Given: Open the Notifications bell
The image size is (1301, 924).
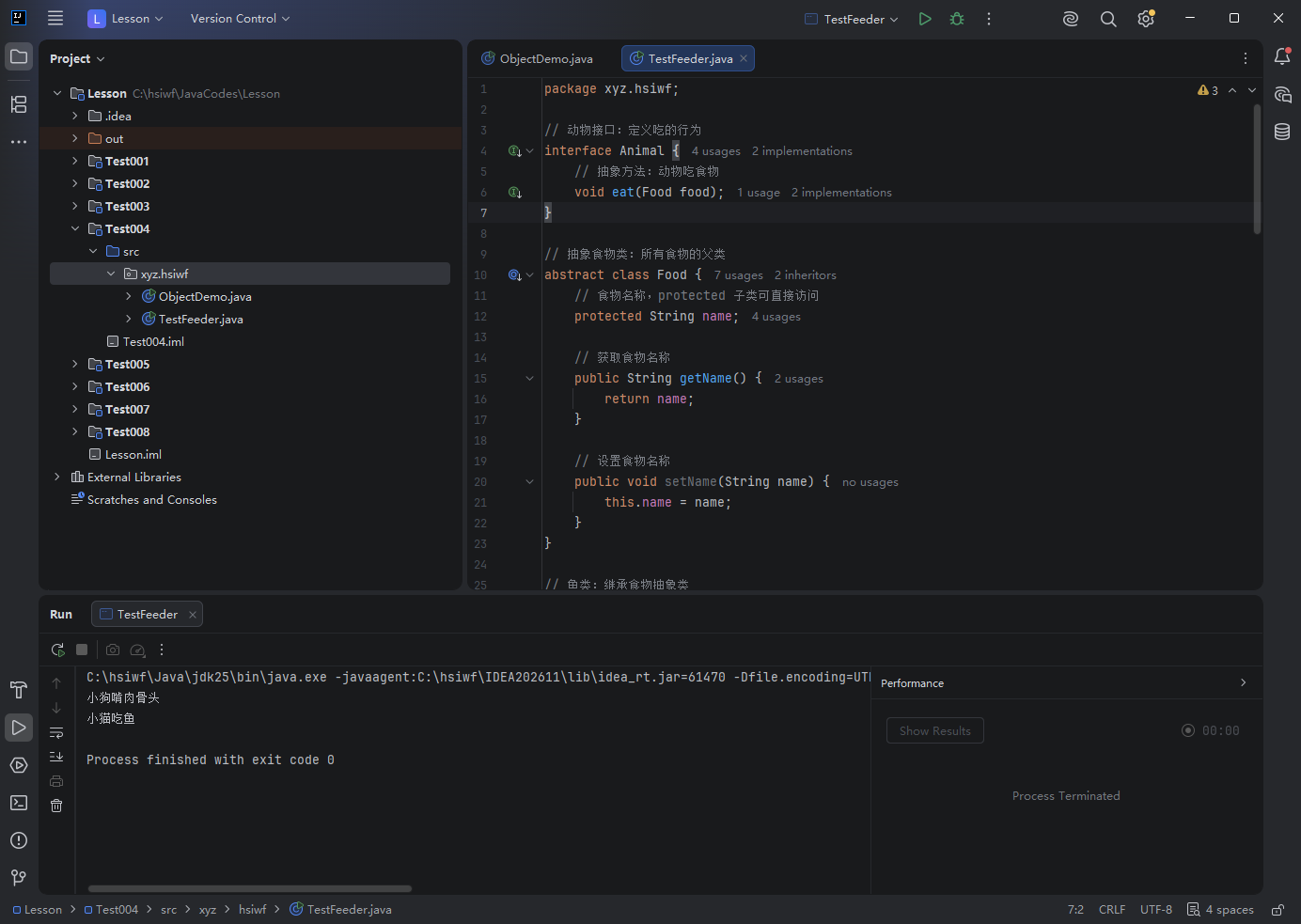Looking at the screenshot, I should click(x=1282, y=56).
